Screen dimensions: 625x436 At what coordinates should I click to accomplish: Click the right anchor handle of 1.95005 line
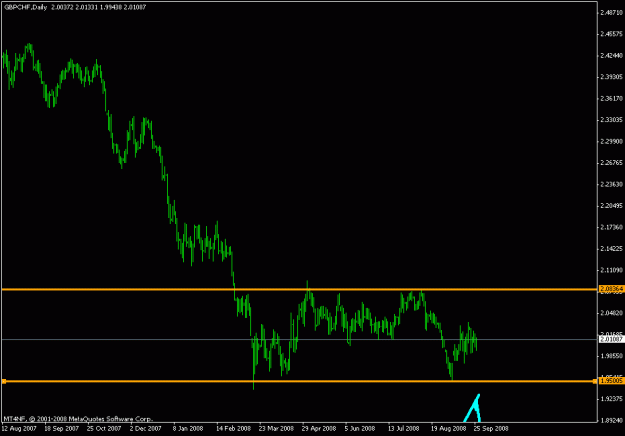595,381
